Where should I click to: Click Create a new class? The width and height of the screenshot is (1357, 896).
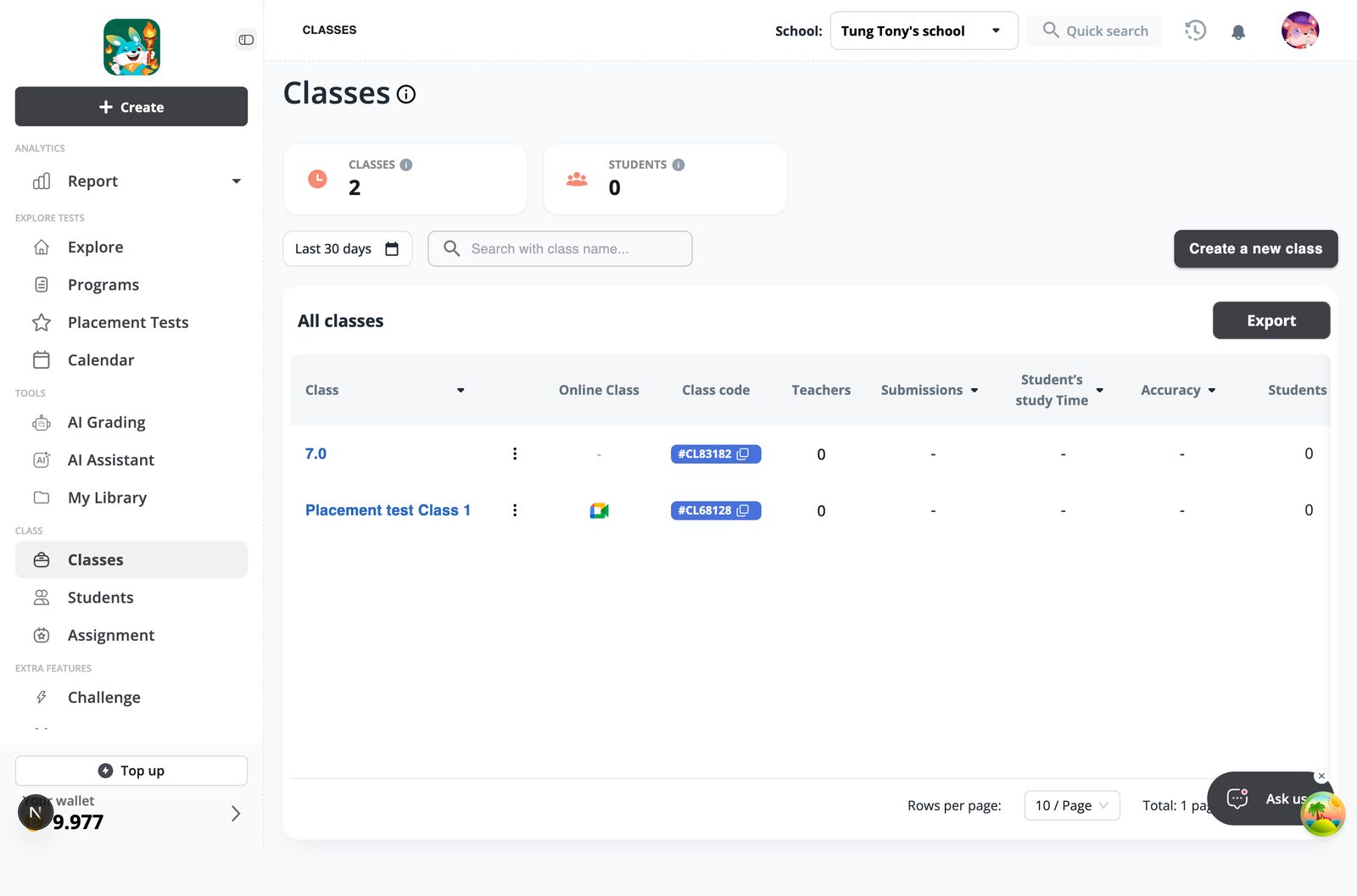(x=1255, y=248)
